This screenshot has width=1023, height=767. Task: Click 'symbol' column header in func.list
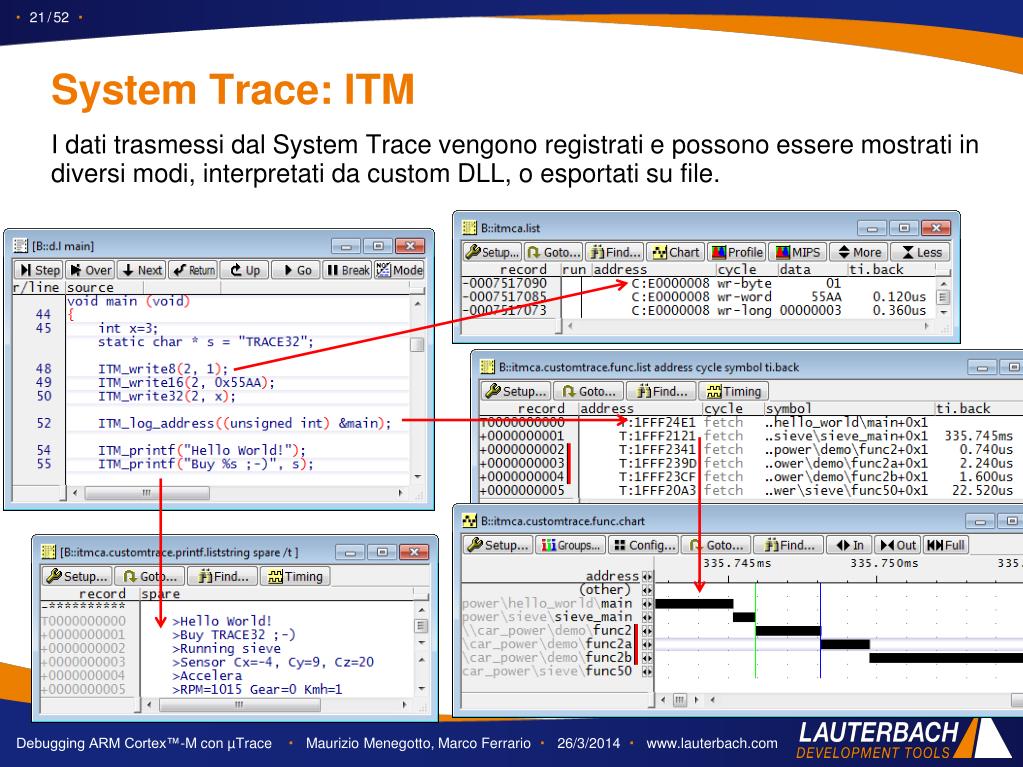[789, 408]
